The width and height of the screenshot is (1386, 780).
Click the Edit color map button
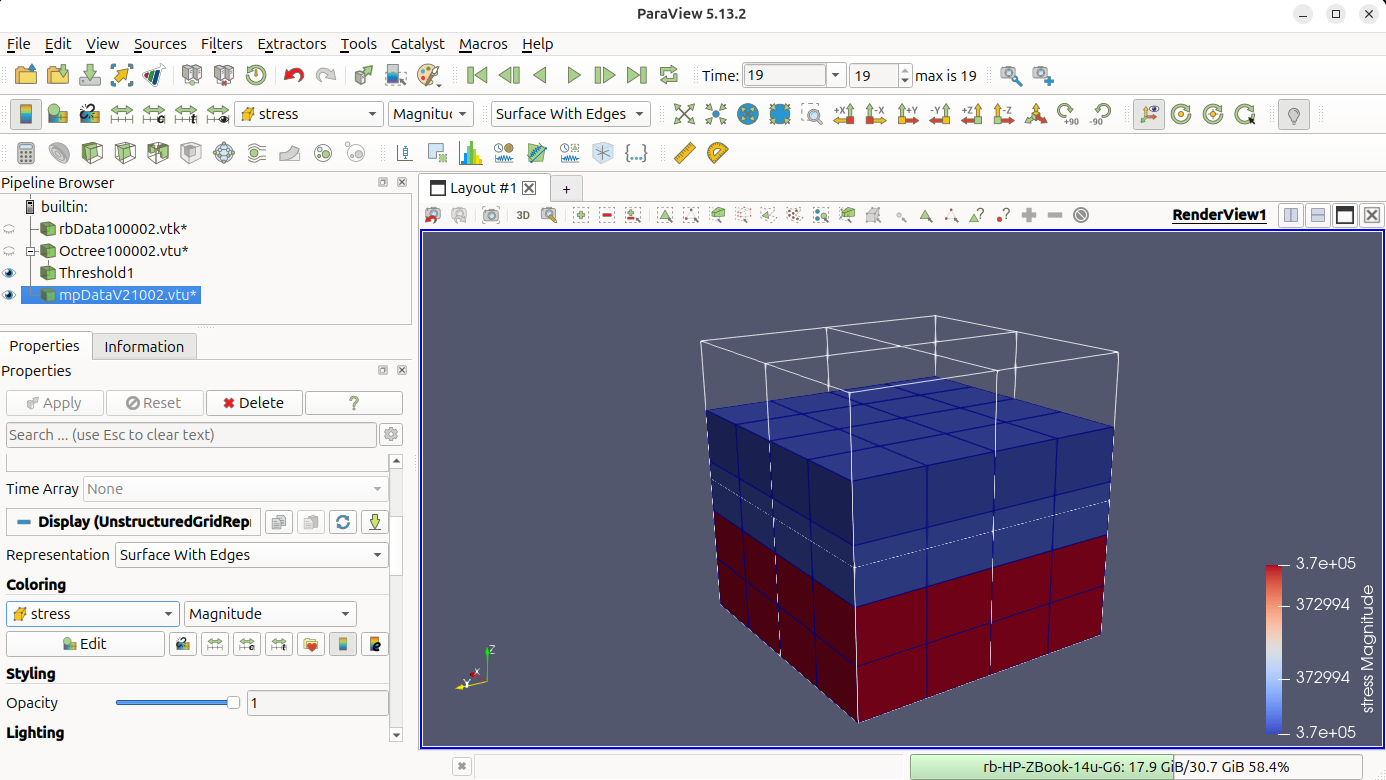[x=86, y=644]
